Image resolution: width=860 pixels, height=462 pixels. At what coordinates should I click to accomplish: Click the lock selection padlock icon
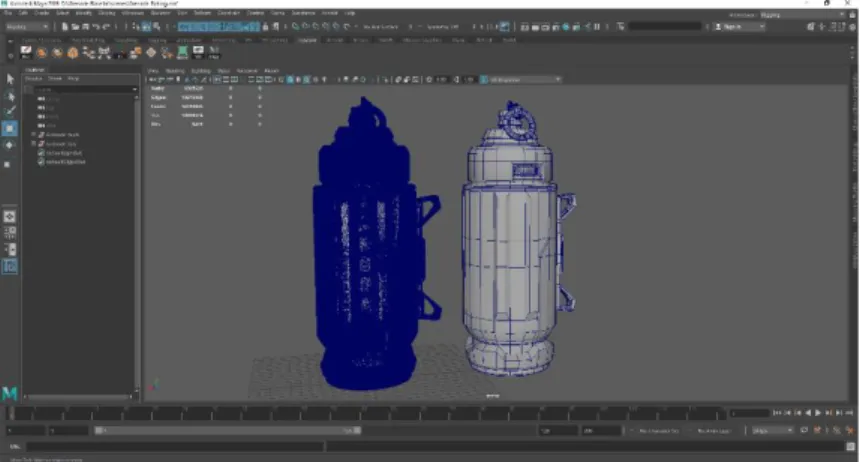[266, 26]
